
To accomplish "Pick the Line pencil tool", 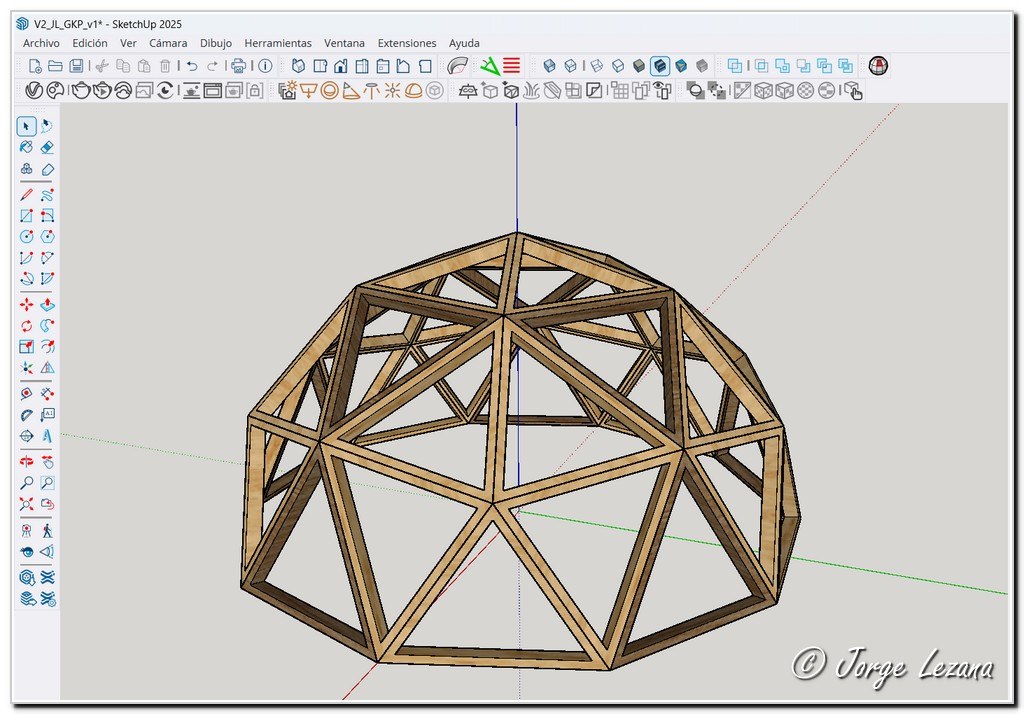I will [27, 194].
